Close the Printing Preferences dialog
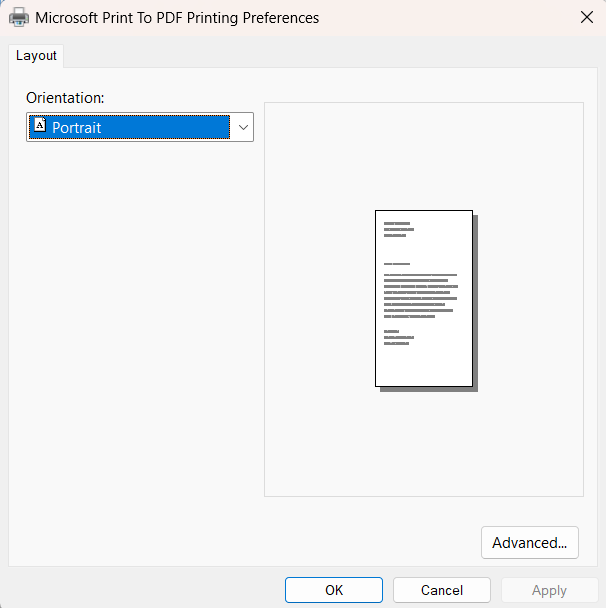This screenshot has height=608, width=606. (x=586, y=17)
